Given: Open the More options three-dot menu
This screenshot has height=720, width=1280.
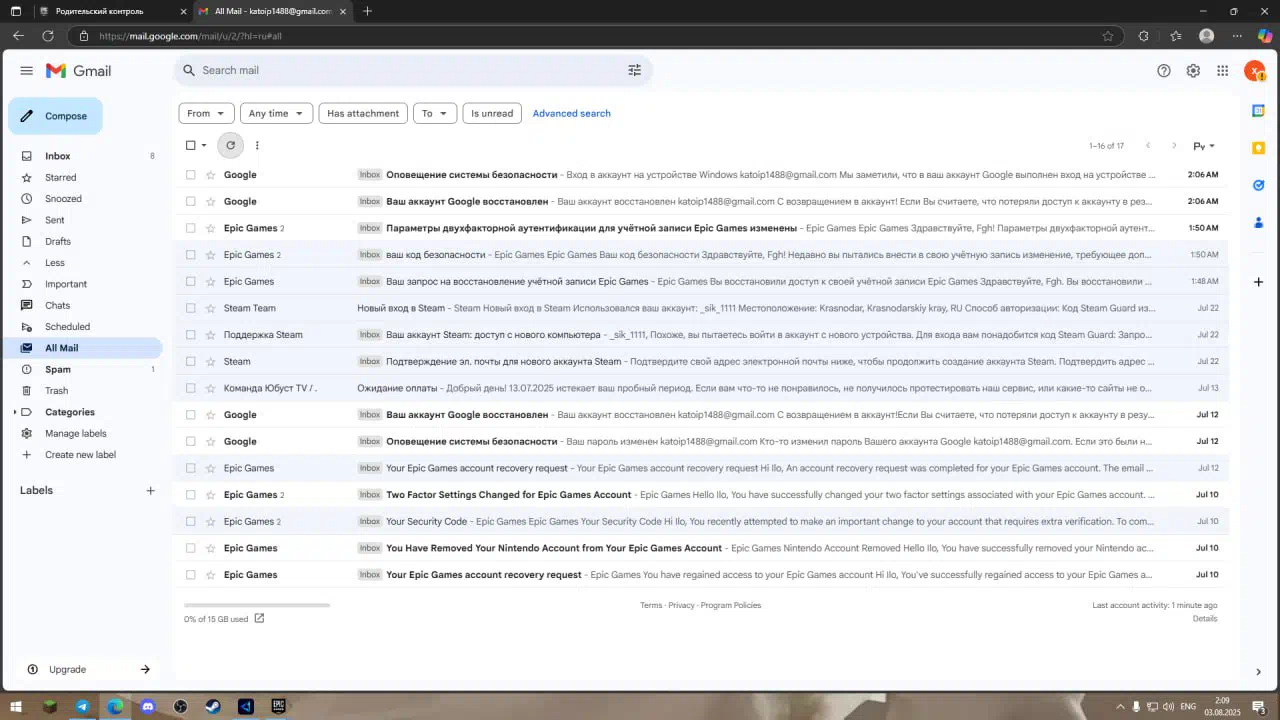Looking at the screenshot, I should (257, 145).
